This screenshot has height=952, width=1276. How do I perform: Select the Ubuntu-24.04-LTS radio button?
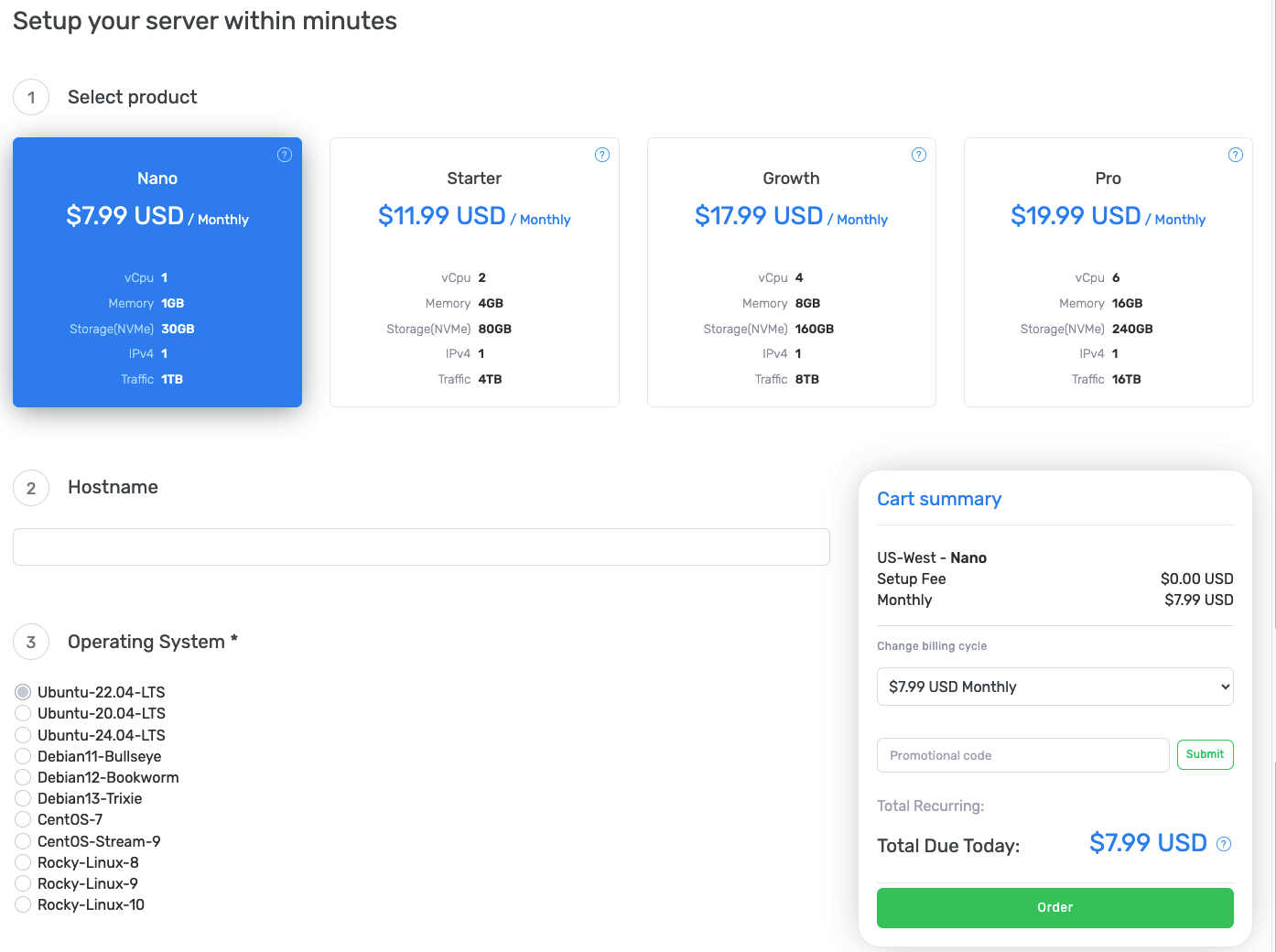point(23,735)
